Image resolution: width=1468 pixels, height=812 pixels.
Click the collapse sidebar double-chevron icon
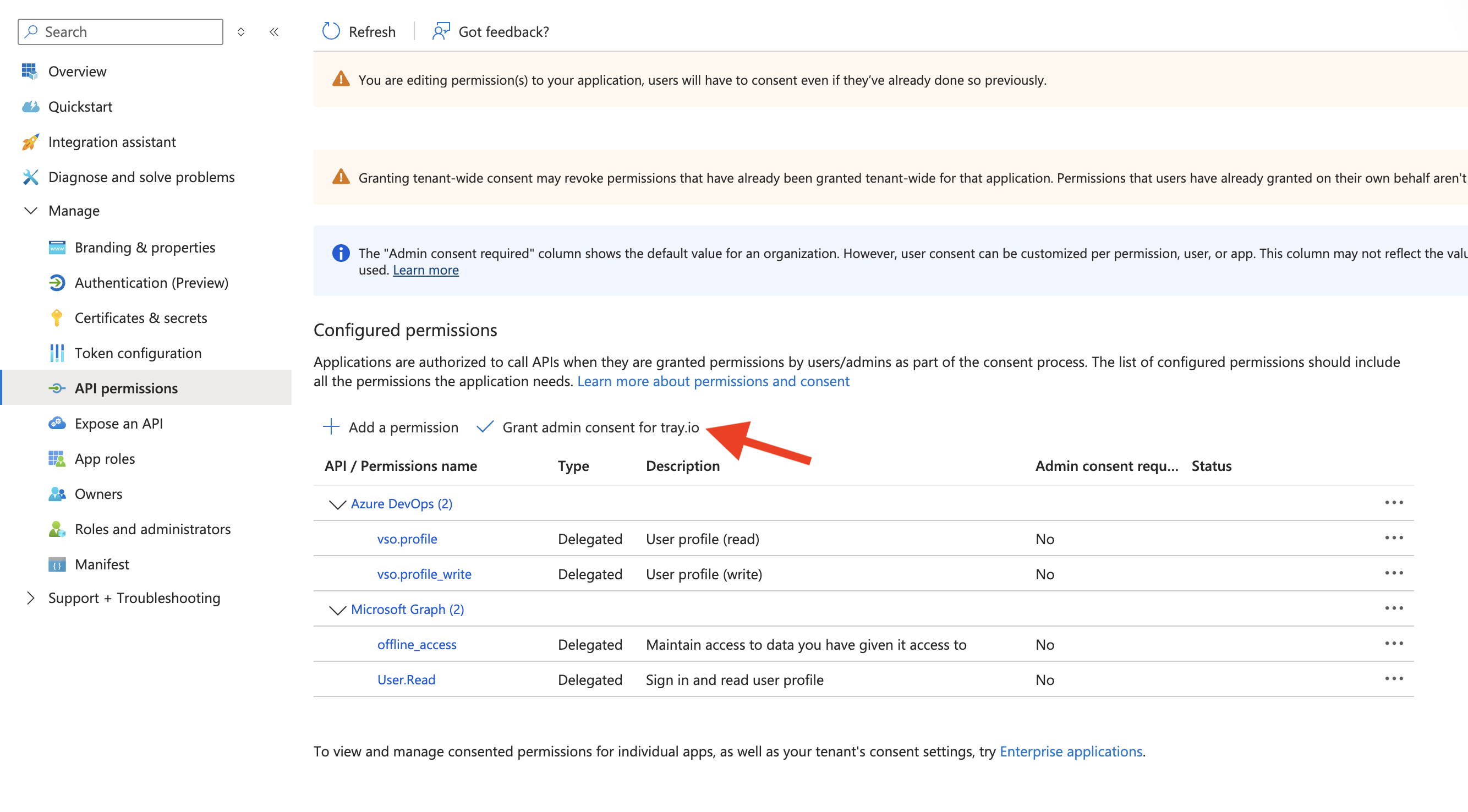(x=274, y=32)
